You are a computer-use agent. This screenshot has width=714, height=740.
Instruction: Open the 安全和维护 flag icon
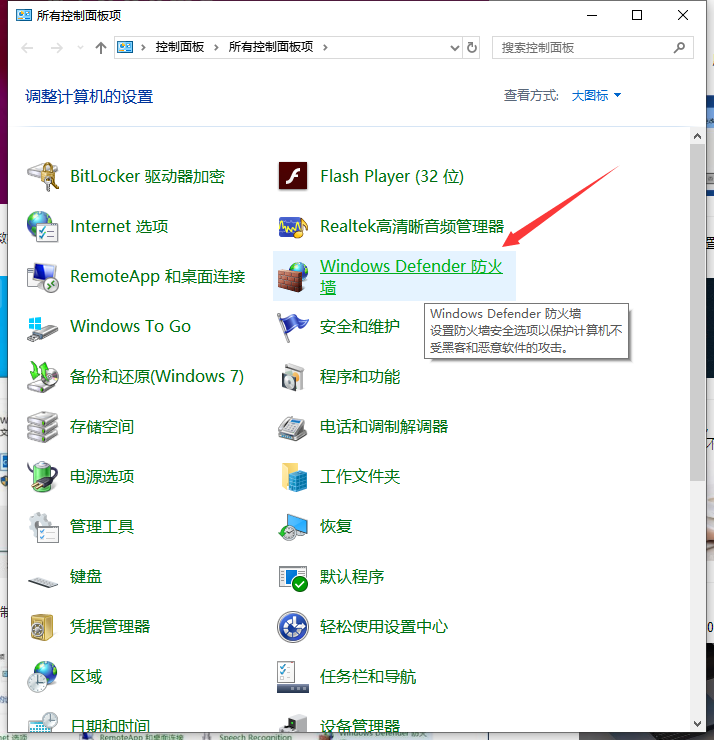click(292, 327)
